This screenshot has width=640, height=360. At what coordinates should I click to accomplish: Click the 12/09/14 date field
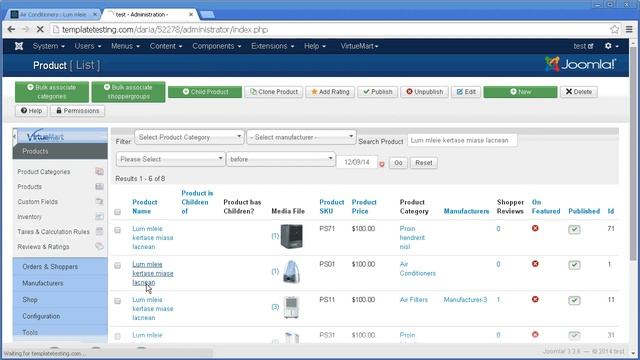(357, 162)
